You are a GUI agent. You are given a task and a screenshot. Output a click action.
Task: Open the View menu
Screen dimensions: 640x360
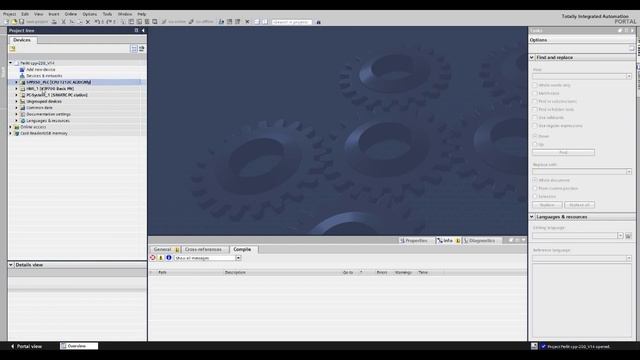coord(38,14)
